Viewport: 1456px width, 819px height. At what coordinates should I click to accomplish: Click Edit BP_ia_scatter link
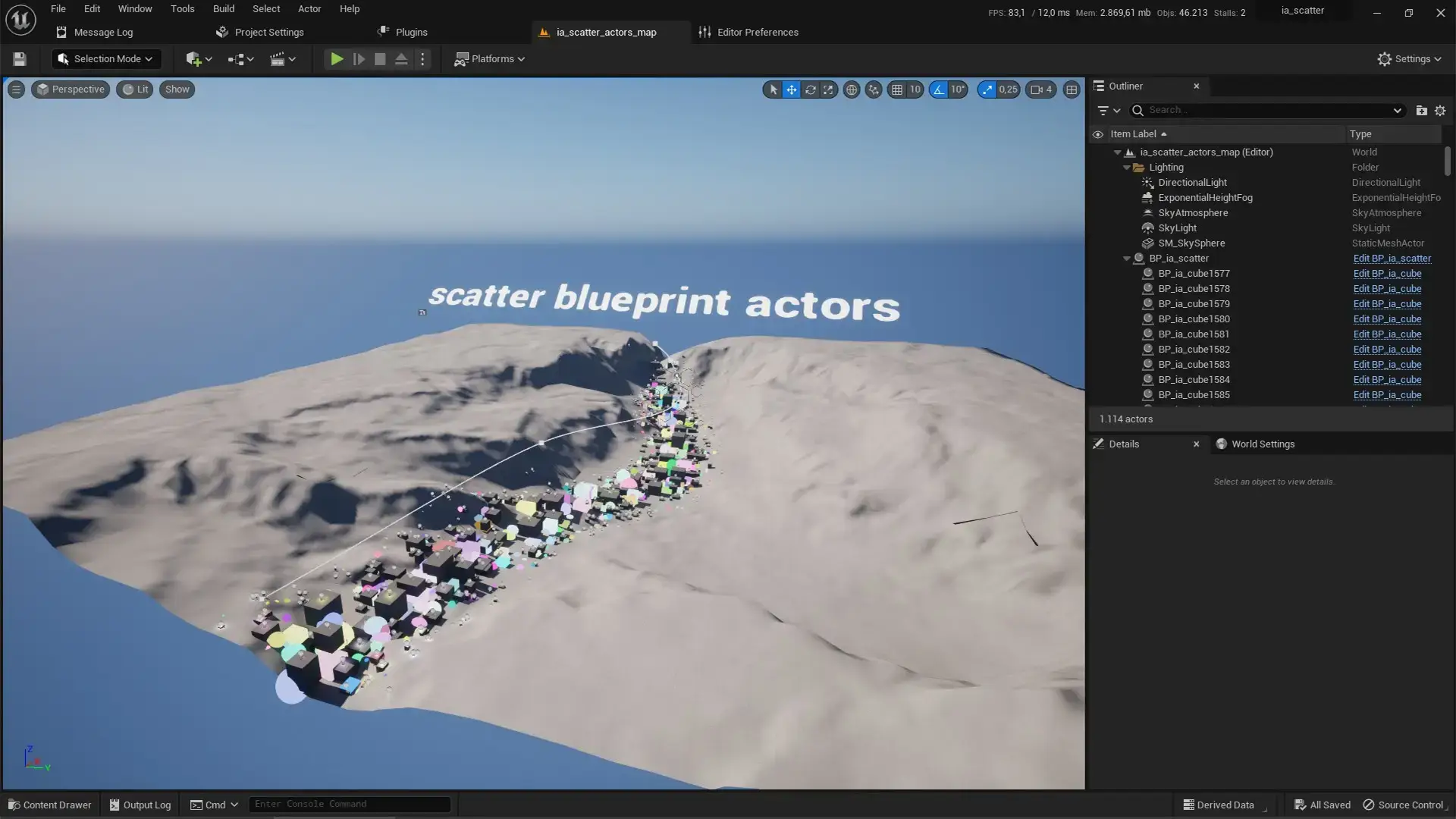pos(1392,259)
